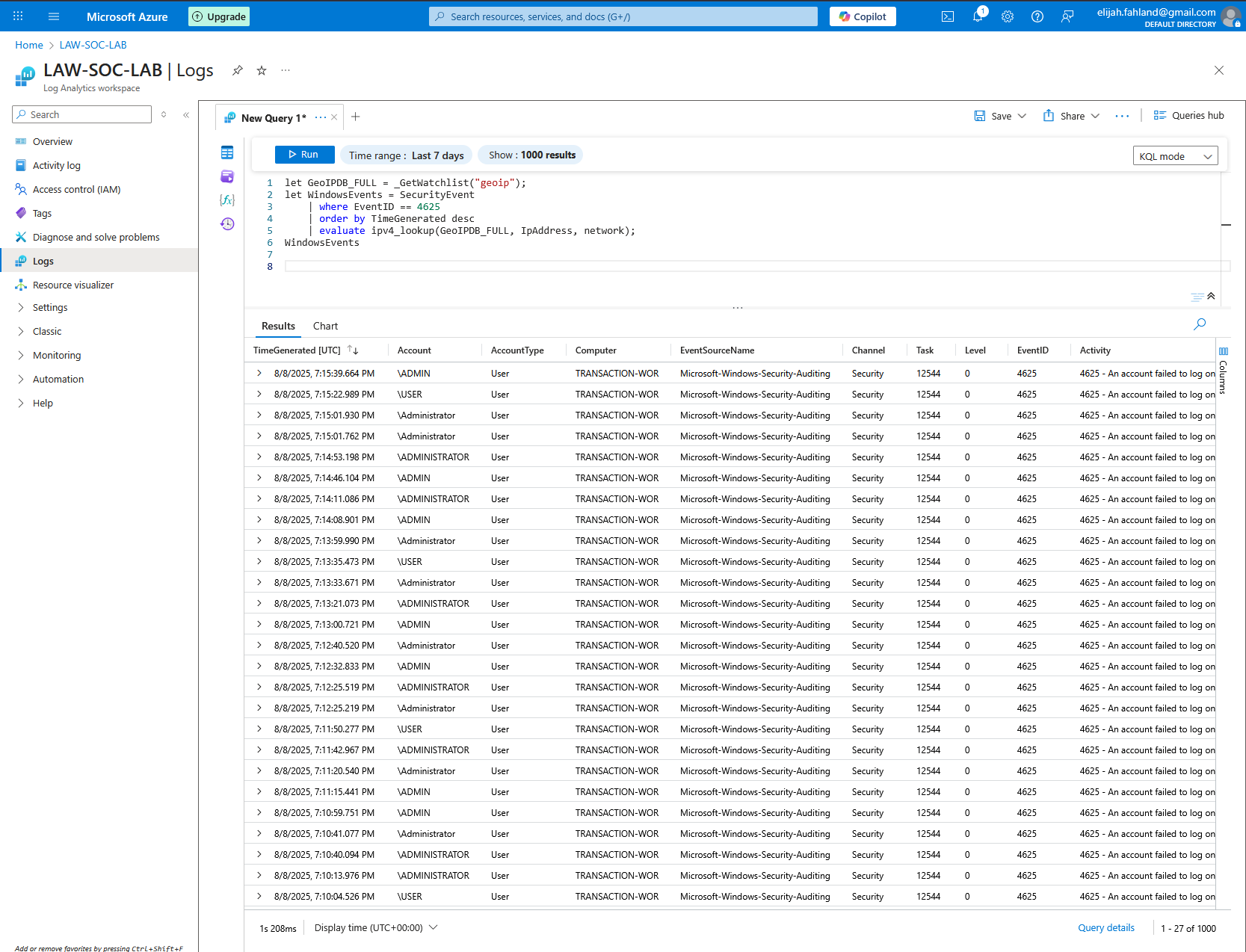1246x952 pixels.
Task: Close the Logs blade with X
Action: click(x=1219, y=70)
